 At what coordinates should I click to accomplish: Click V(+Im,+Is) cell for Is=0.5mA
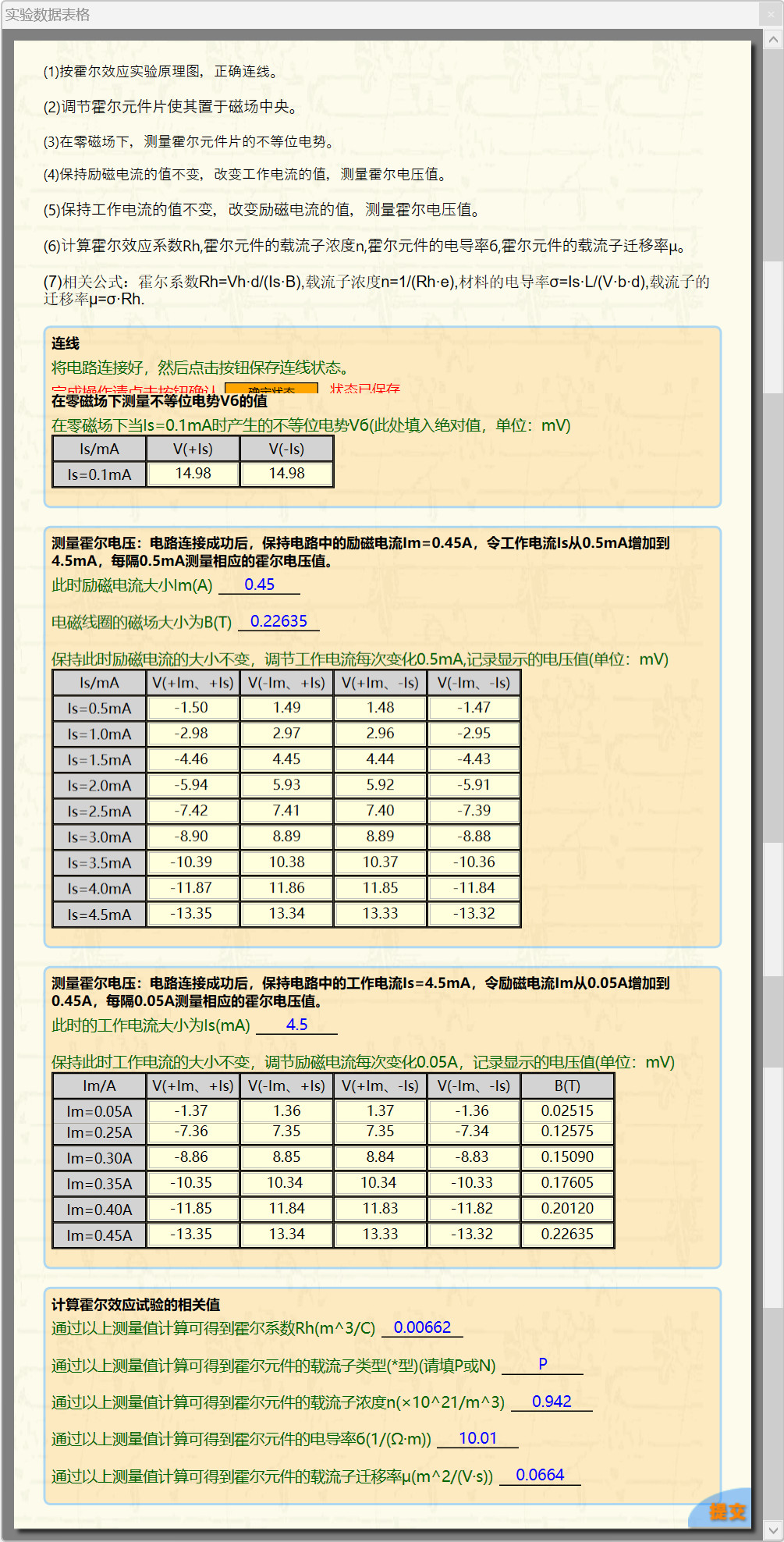[193, 708]
